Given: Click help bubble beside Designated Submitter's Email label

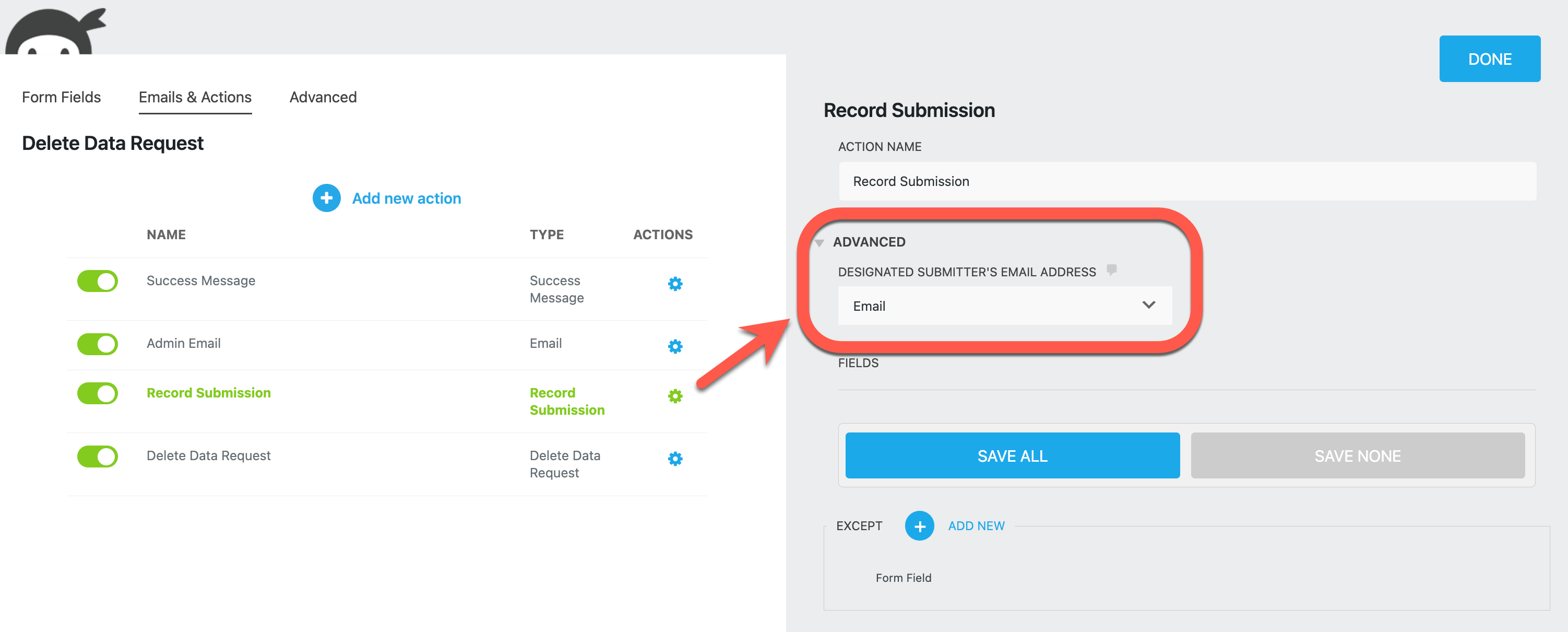Looking at the screenshot, I should [x=1111, y=270].
